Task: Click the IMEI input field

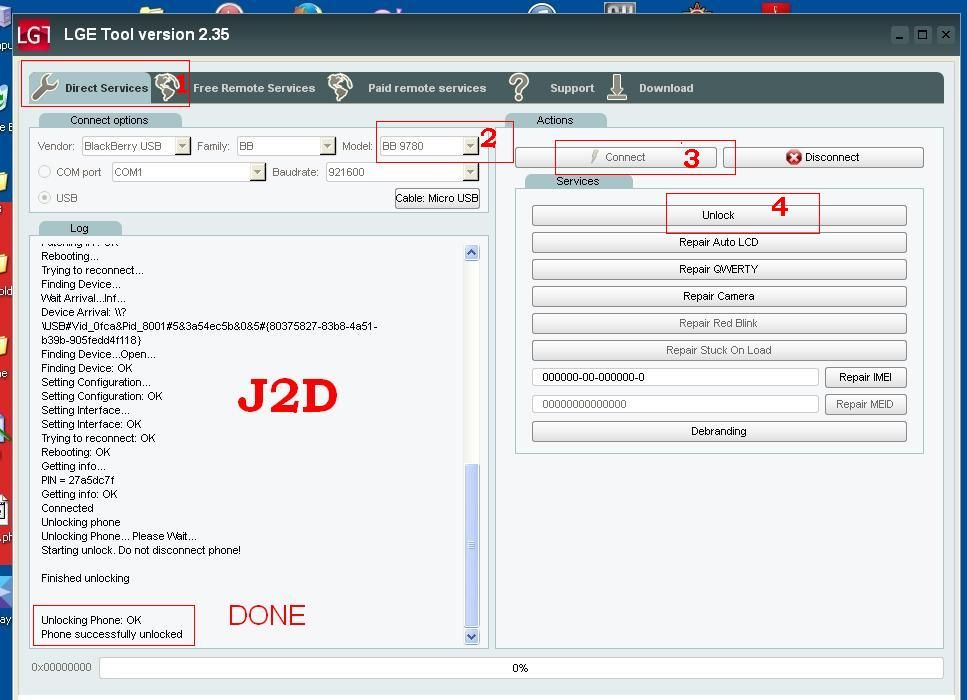Action: tap(675, 377)
